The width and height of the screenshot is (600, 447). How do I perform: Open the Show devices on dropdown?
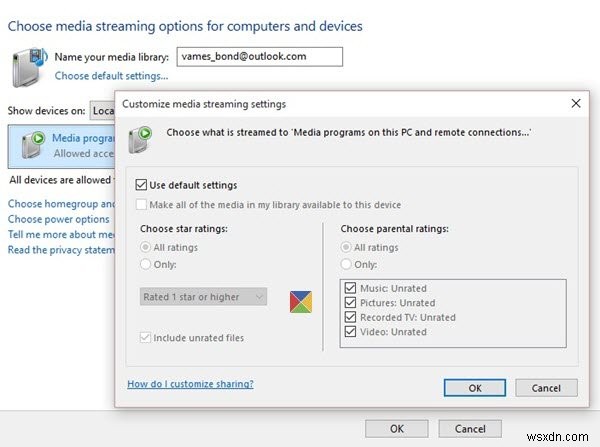coord(102,109)
